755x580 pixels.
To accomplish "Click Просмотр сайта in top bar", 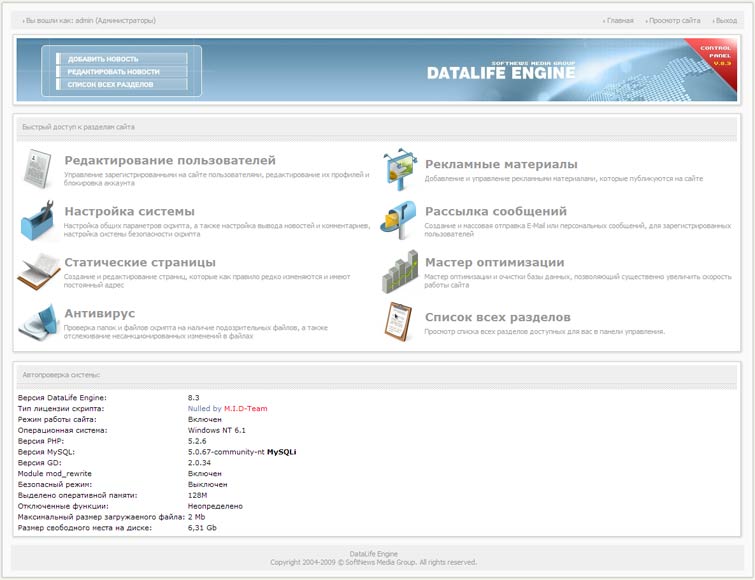I will pyautogui.click(x=674, y=21).
